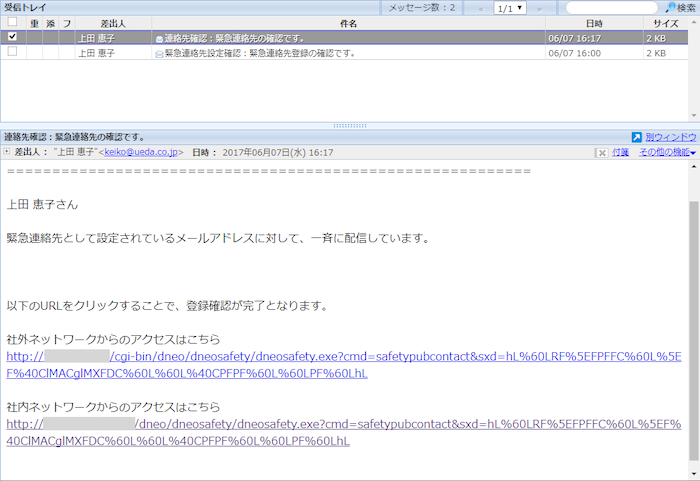This screenshot has height=481, width=700.
Task: Expand sender details with the plus icon
Action: pos(7,153)
